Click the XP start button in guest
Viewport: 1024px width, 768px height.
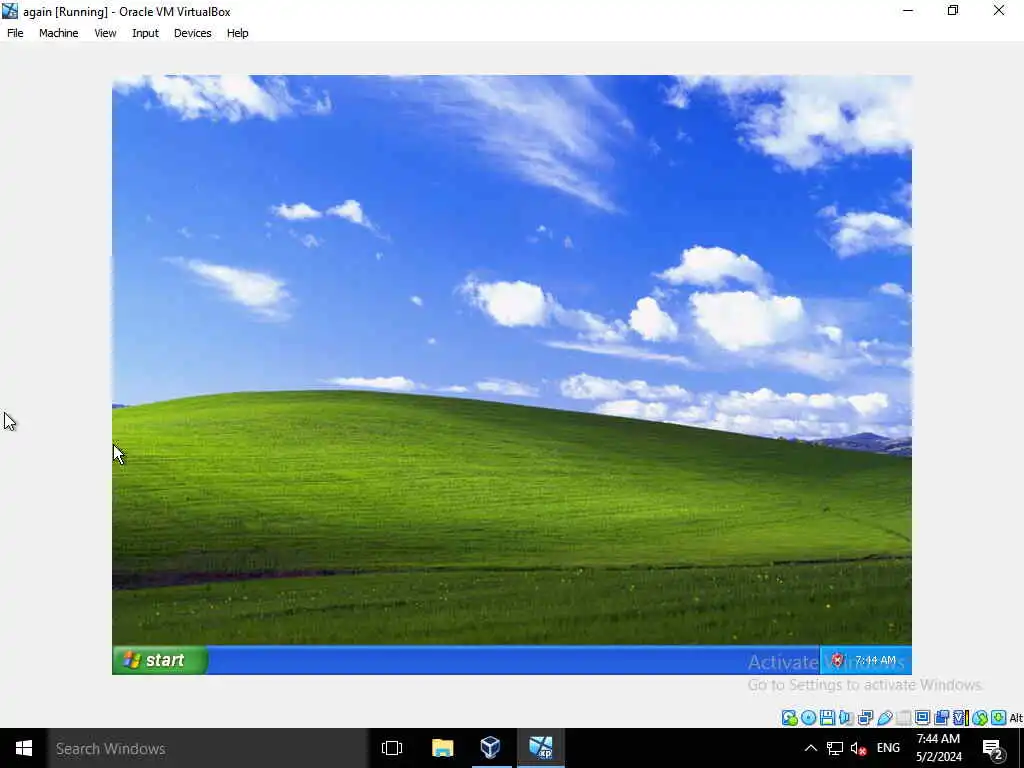coord(160,660)
